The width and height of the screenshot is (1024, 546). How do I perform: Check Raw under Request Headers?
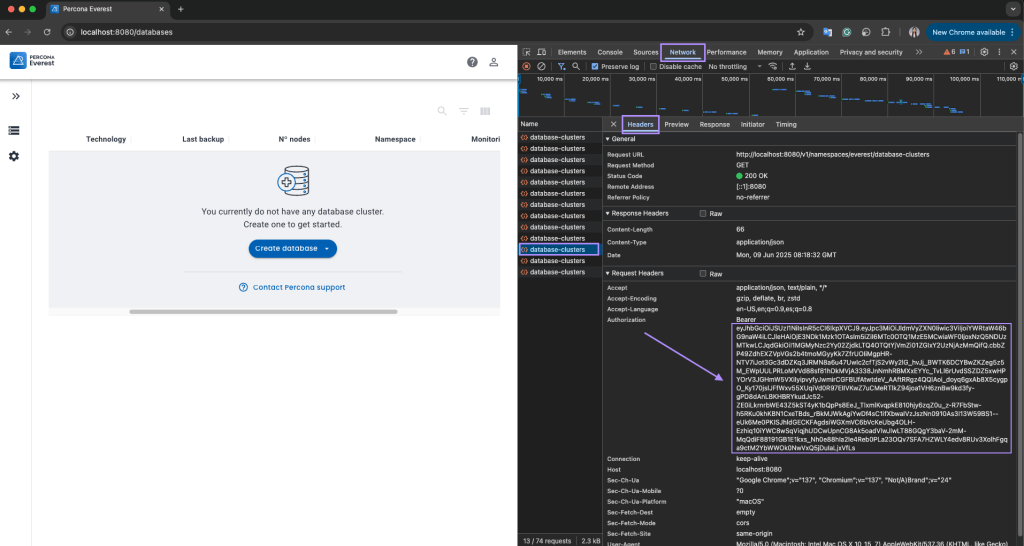click(703, 273)
